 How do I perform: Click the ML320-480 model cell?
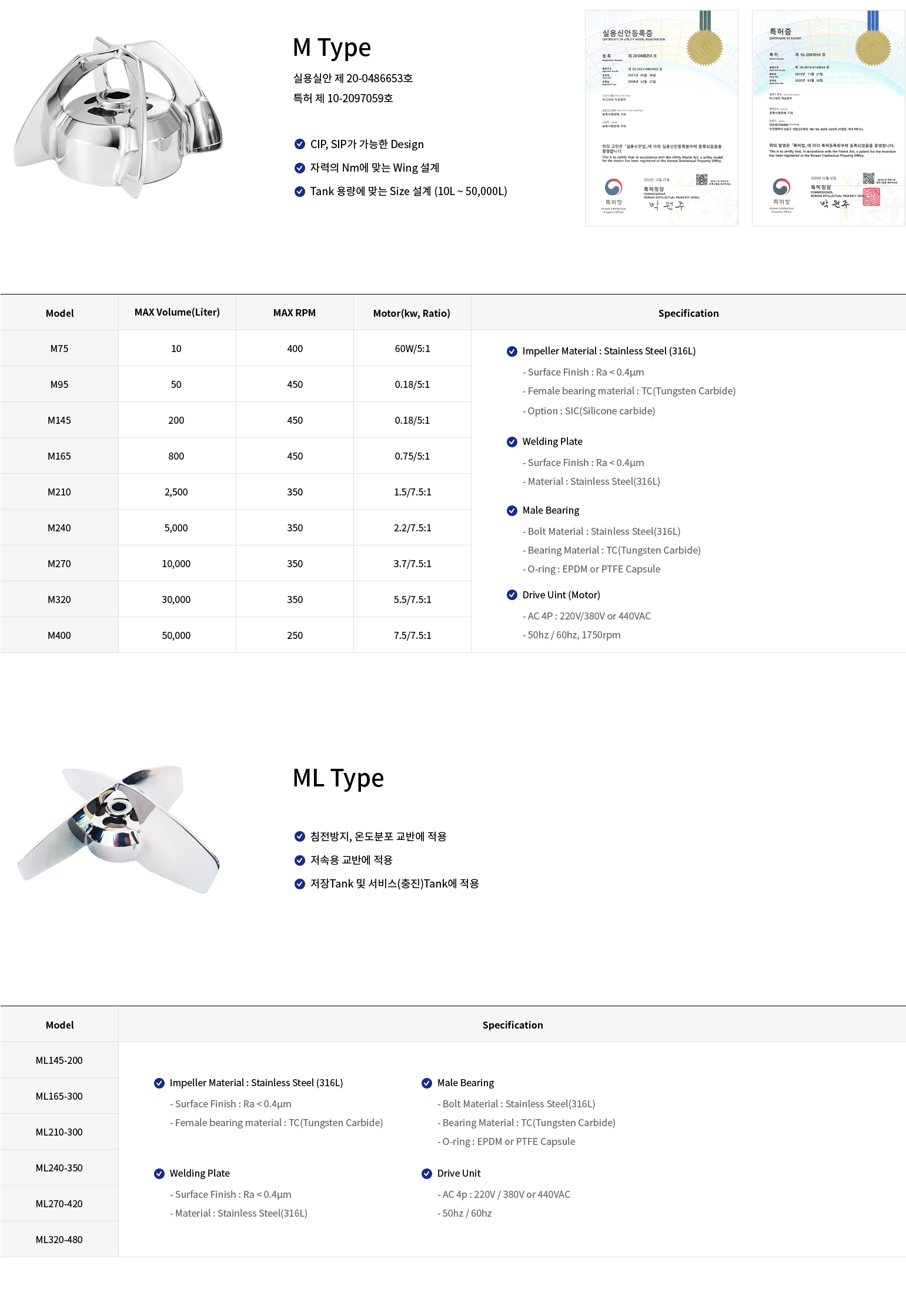tap(59, 1240)
